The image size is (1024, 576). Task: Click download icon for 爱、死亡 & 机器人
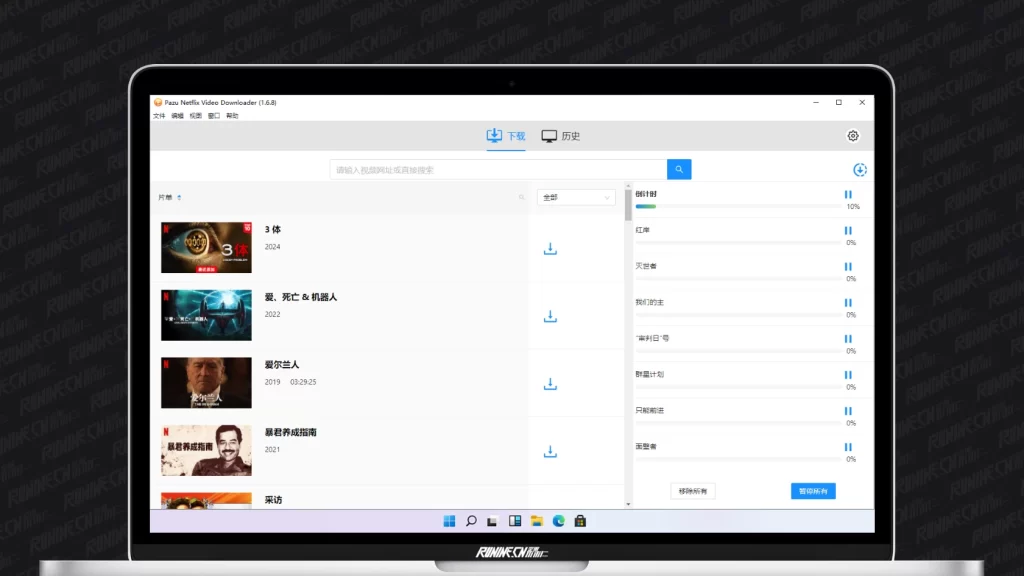point(549,317)
